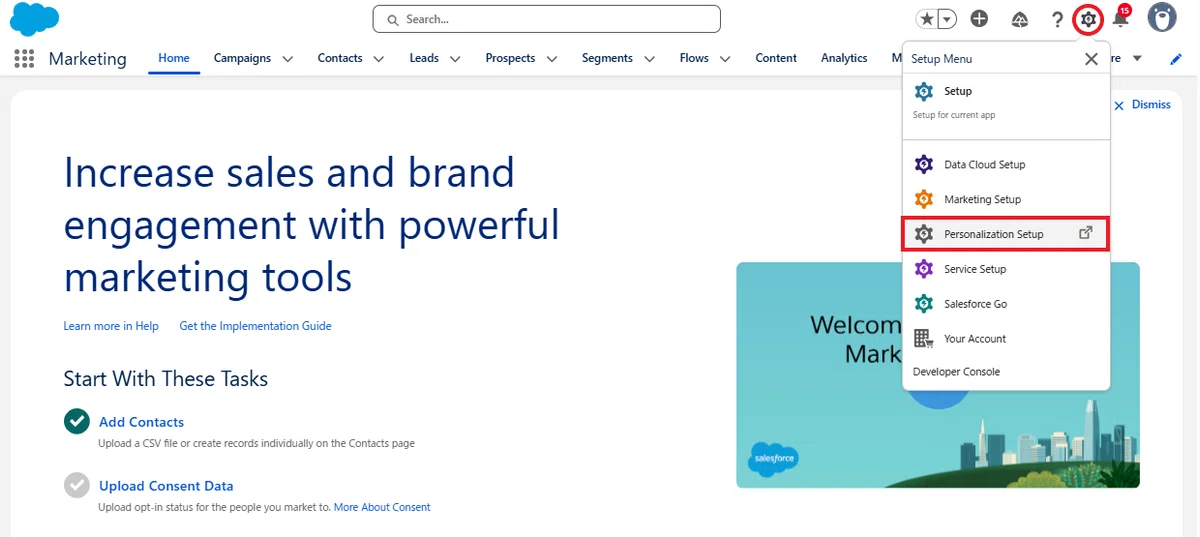The width and height of the screenshot is (1200, 537).
Task: Open Learn more in Help link
Action: 111,326
